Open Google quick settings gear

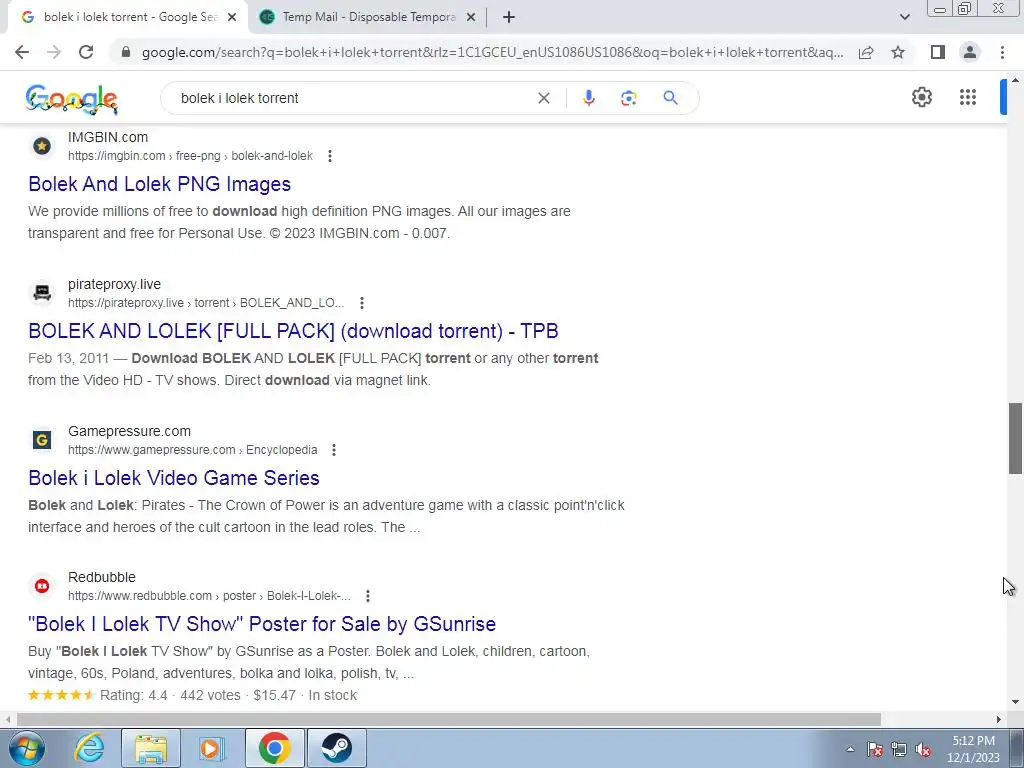pyautogui.click(x=921, y=97)
